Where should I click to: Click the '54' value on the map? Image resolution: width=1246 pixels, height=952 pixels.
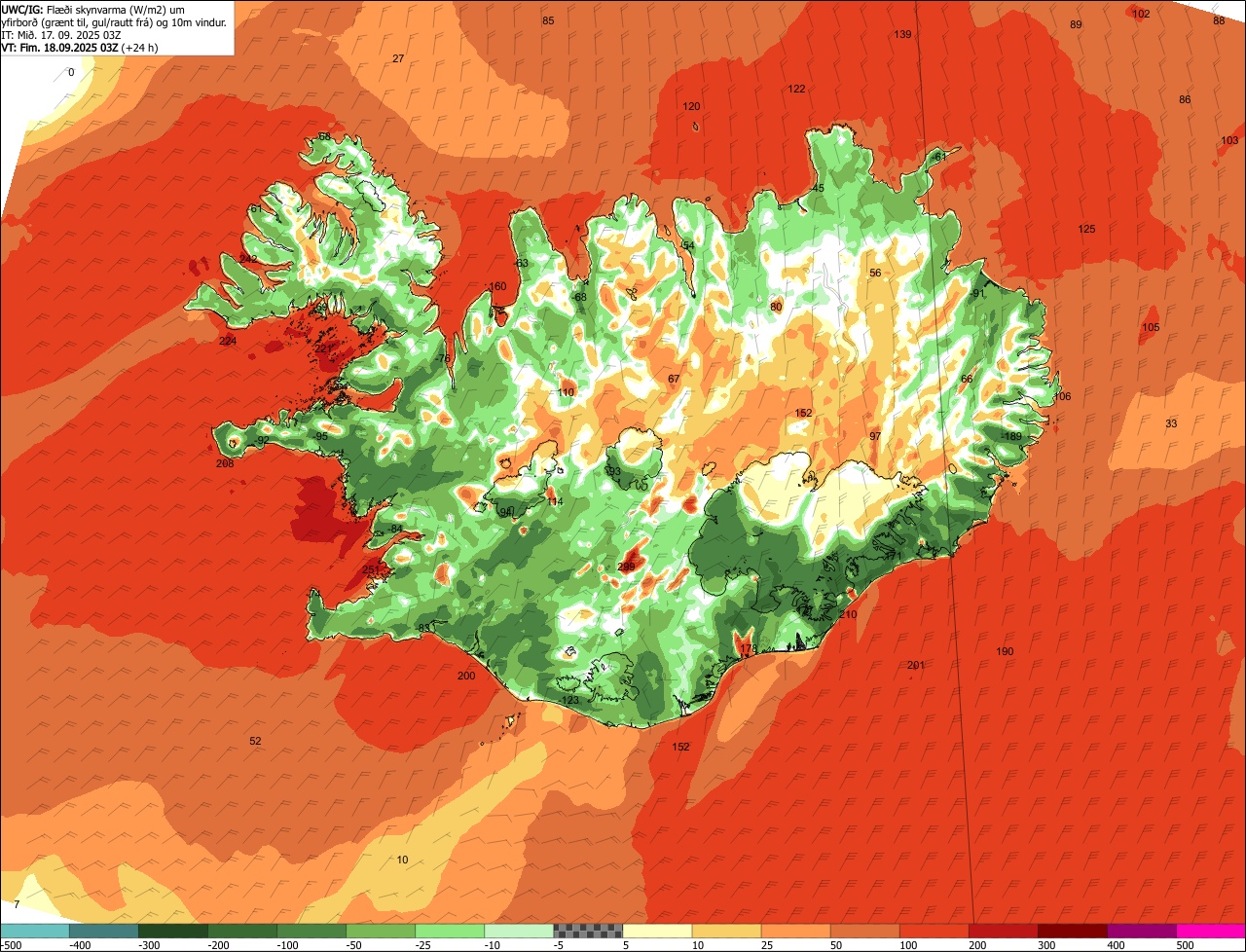point(688,245)
